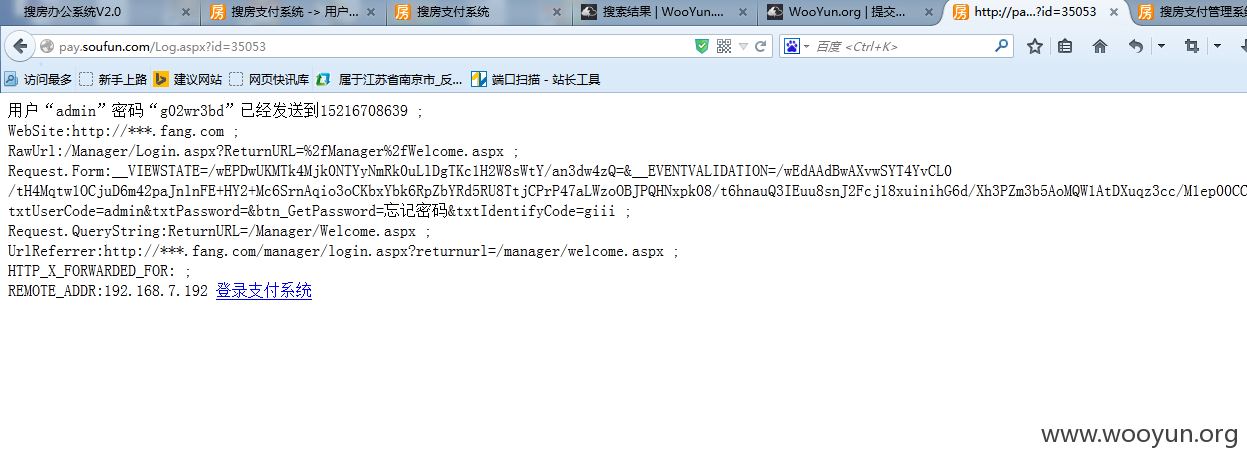
Task: Click the HTTP_X_FORWARDED_FOR line
Action: (x=99, y=271)
